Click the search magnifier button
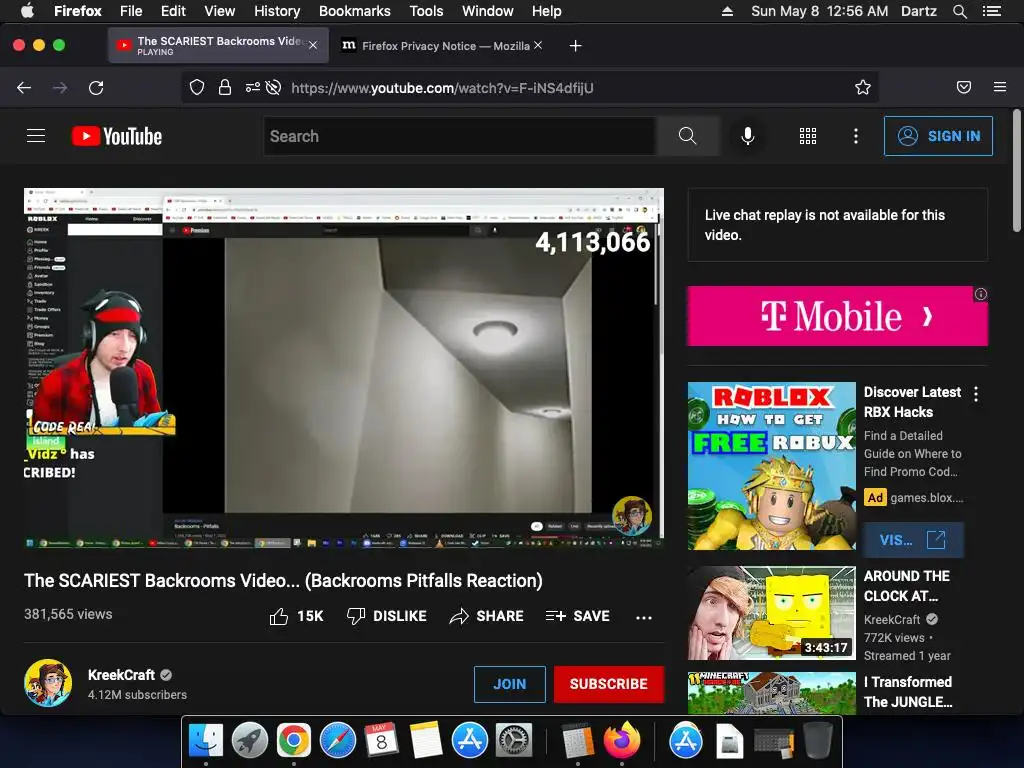This screenshot has width=1024, height=768. (x=688, y=136)
